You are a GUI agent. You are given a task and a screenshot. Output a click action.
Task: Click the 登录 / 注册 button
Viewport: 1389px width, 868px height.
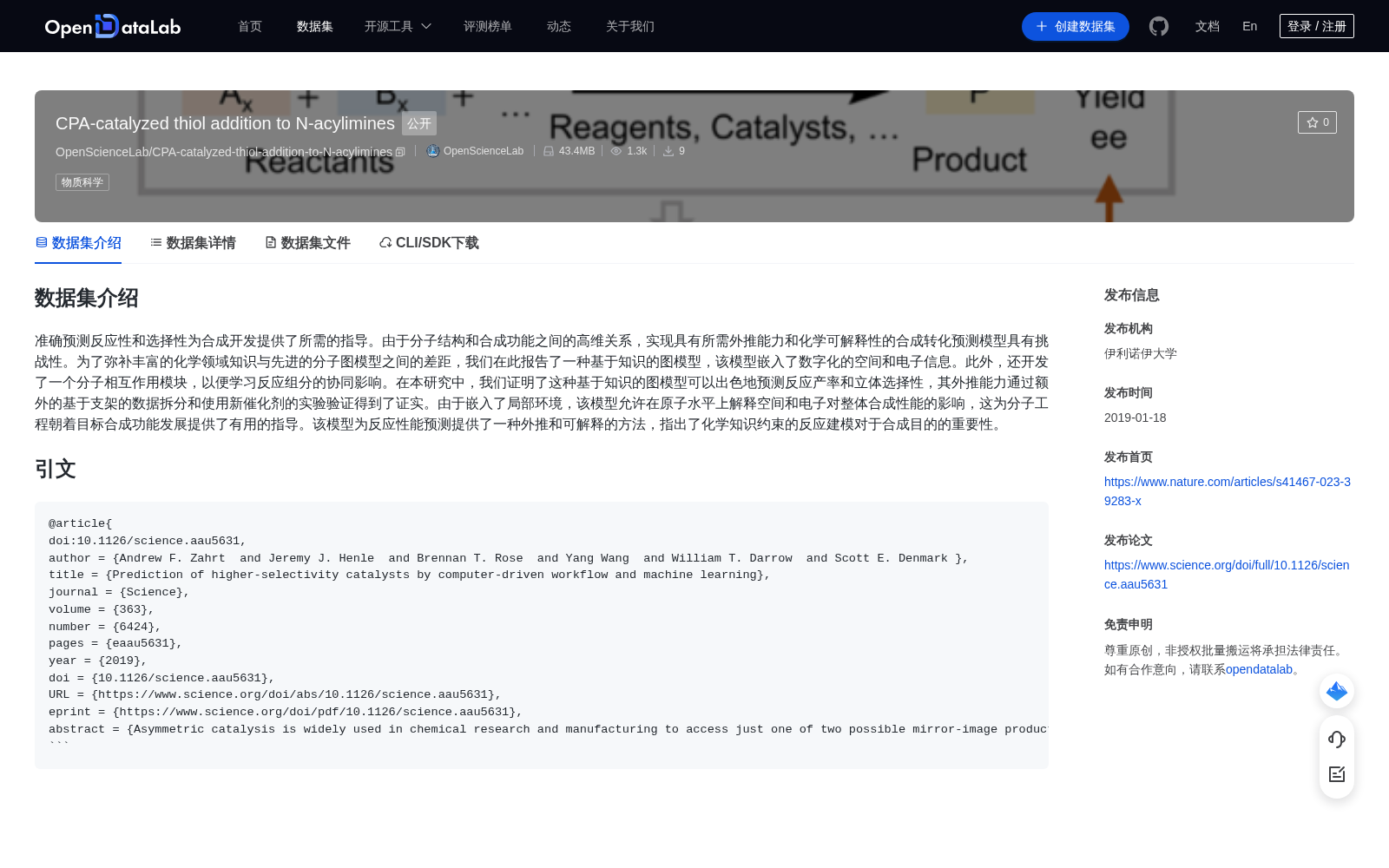(x=1317, y=26)
